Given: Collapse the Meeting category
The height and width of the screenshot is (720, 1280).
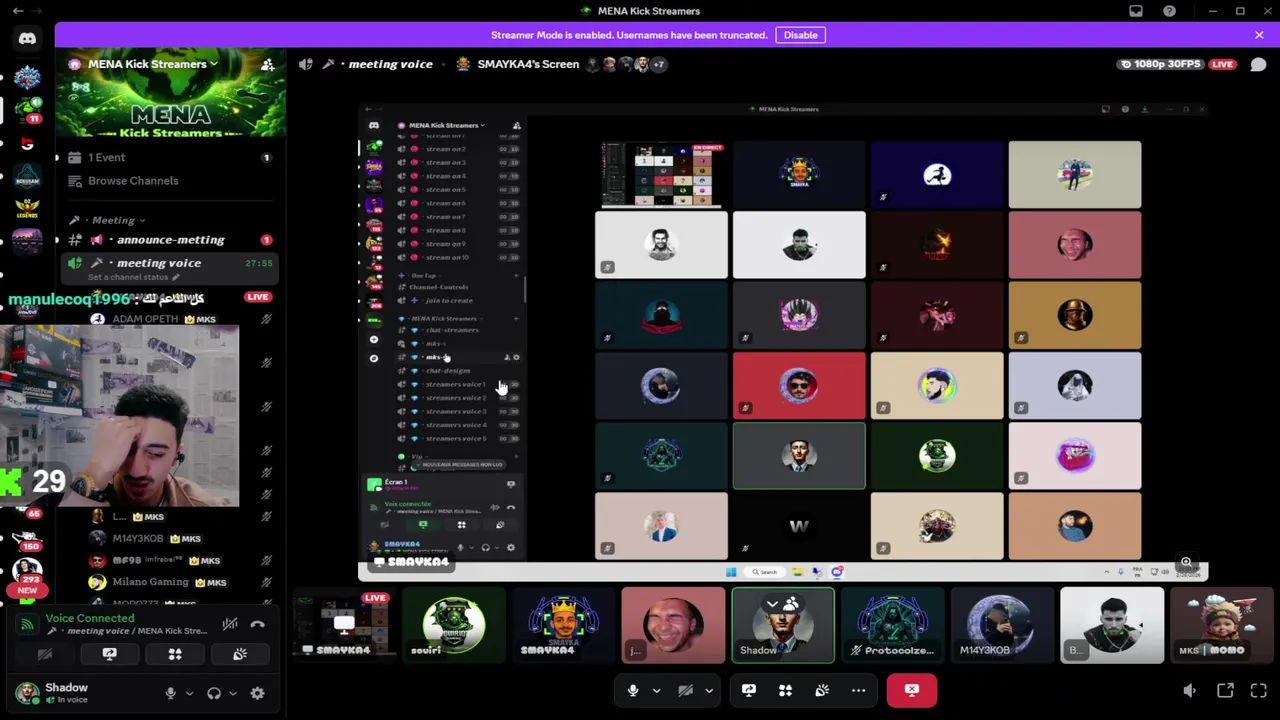Looking at the screenshot, I should 113,220.
